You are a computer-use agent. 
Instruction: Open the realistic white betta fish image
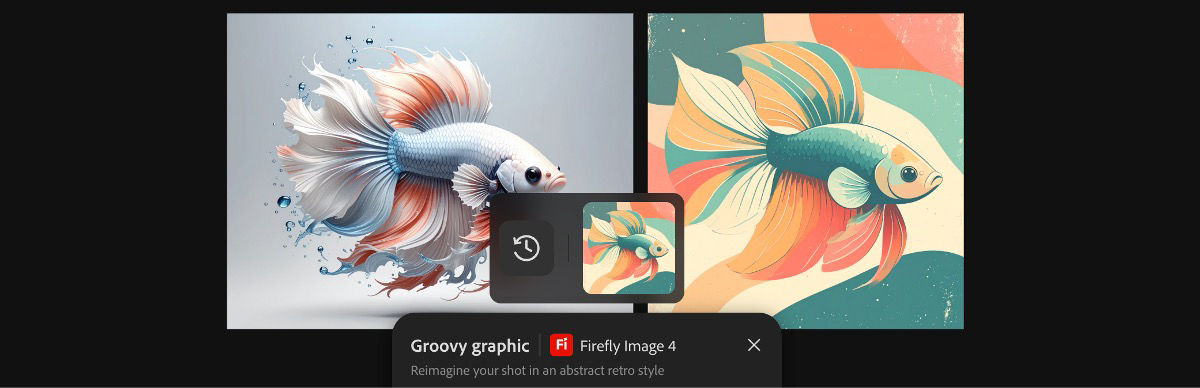(430, 171)
